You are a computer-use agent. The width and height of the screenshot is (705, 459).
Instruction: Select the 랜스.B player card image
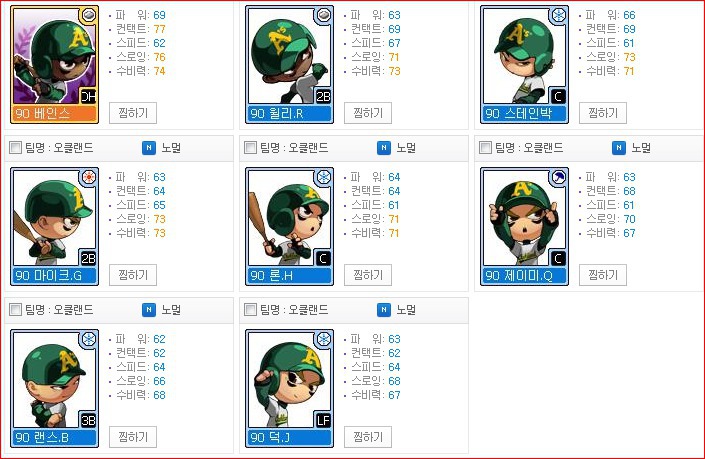pos(54,388)
